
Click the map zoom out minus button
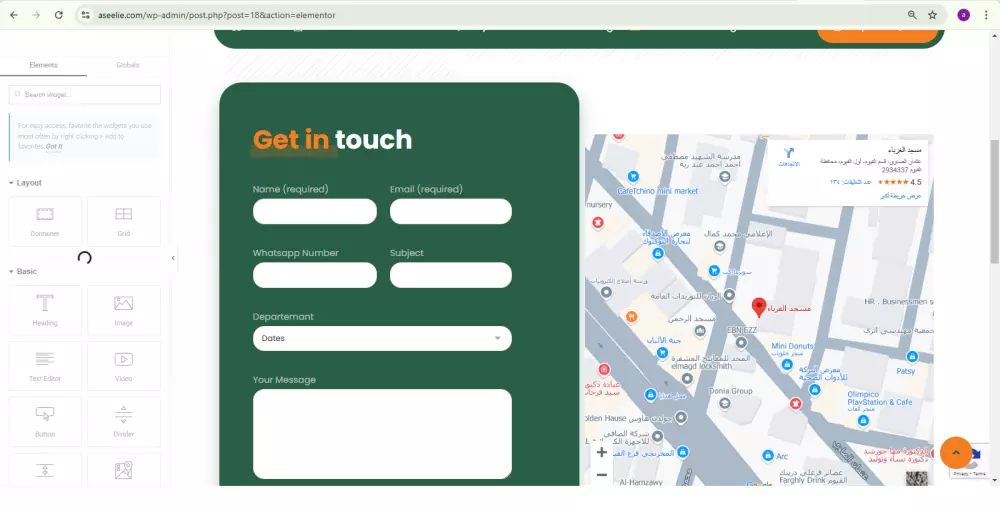[x=601, y=475]
